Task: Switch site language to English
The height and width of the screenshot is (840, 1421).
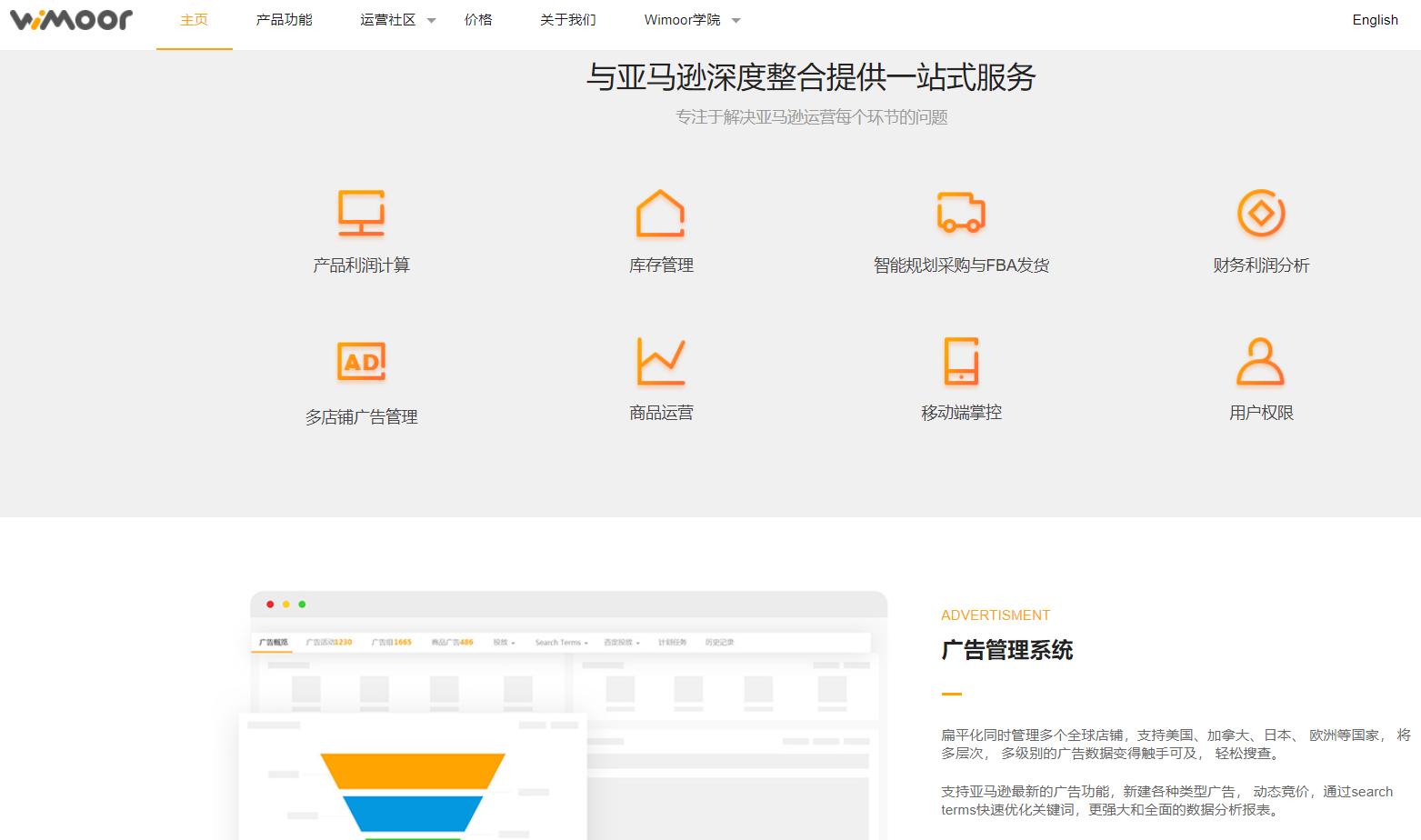Action: (1375, 19)
